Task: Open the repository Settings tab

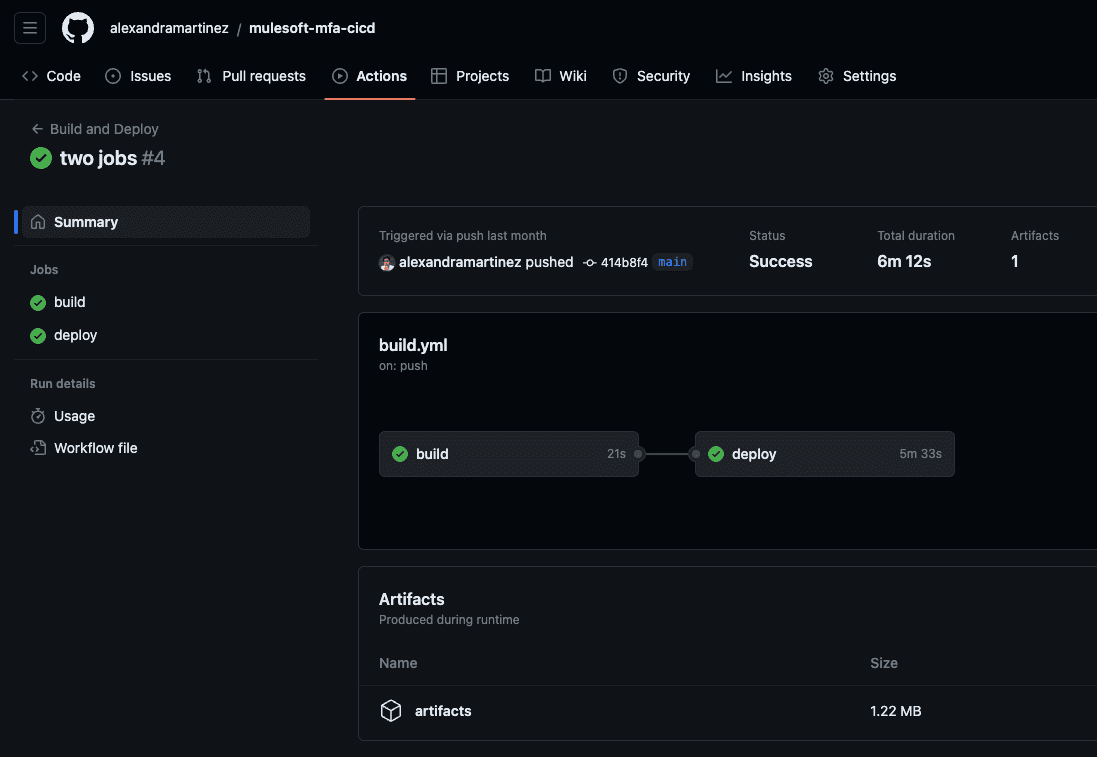Action: 857,76
